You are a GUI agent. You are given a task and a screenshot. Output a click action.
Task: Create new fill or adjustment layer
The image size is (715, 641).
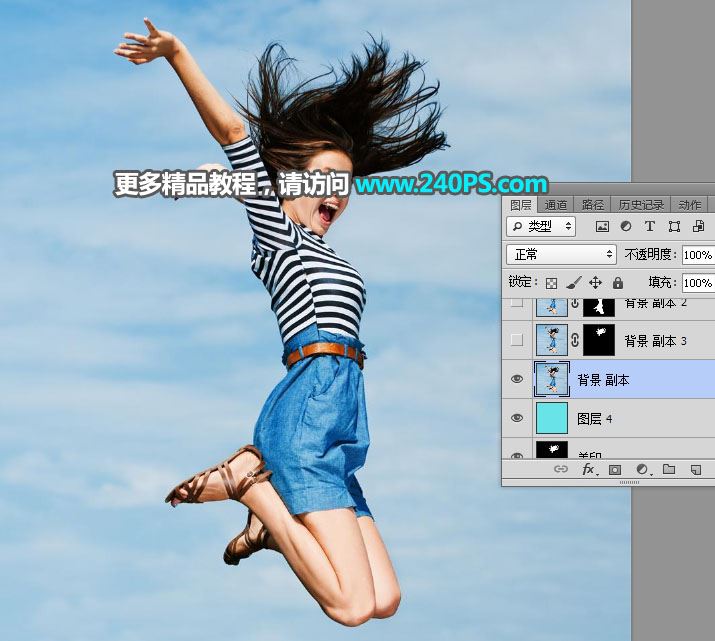point(642,470)
